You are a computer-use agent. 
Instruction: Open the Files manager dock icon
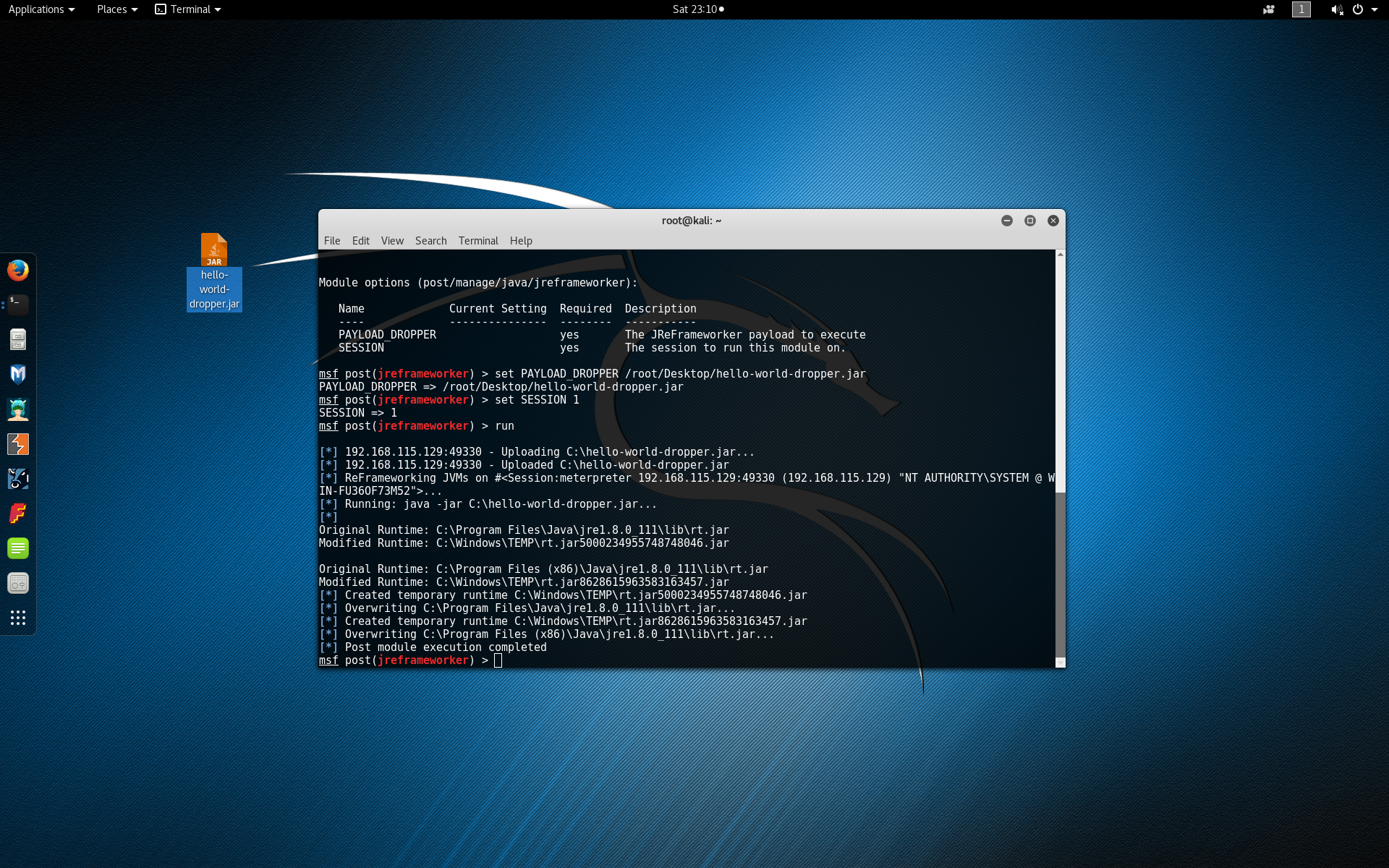[18, 339]
